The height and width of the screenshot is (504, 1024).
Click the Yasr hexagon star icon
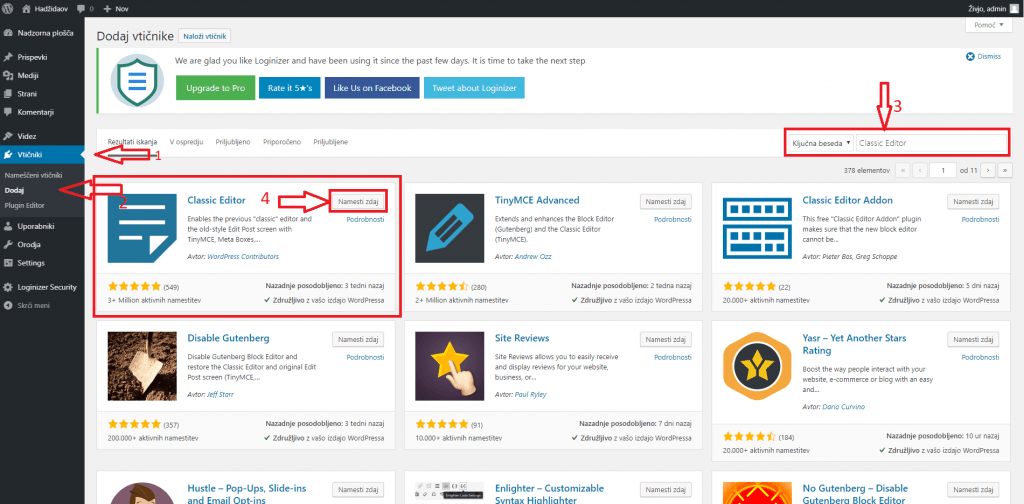coord(758,366)
